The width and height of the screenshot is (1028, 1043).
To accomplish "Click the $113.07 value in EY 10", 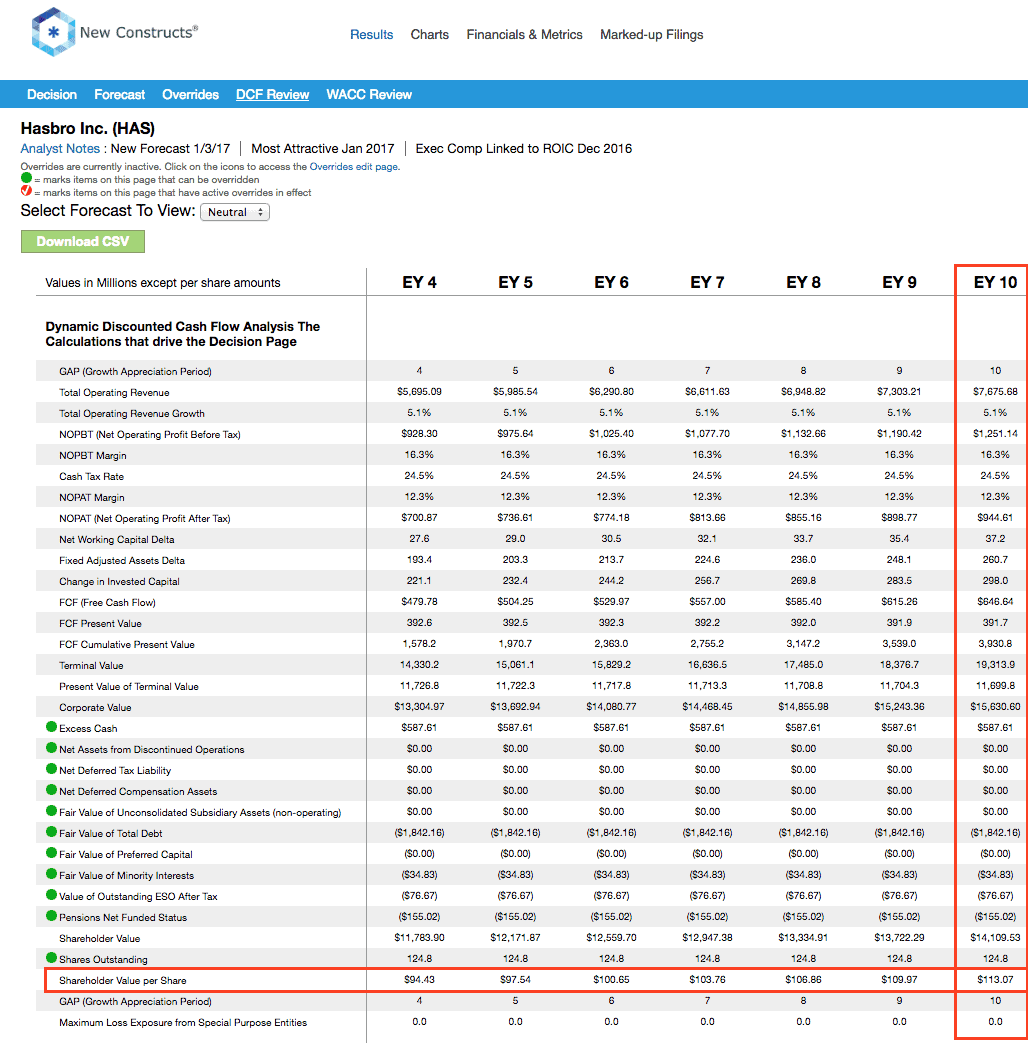I will point(995,979).
